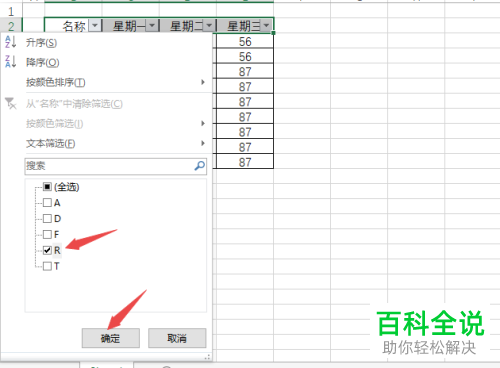Click the last cell containing 87
Viewport: 500px width, 368px height.
point(245,162)
